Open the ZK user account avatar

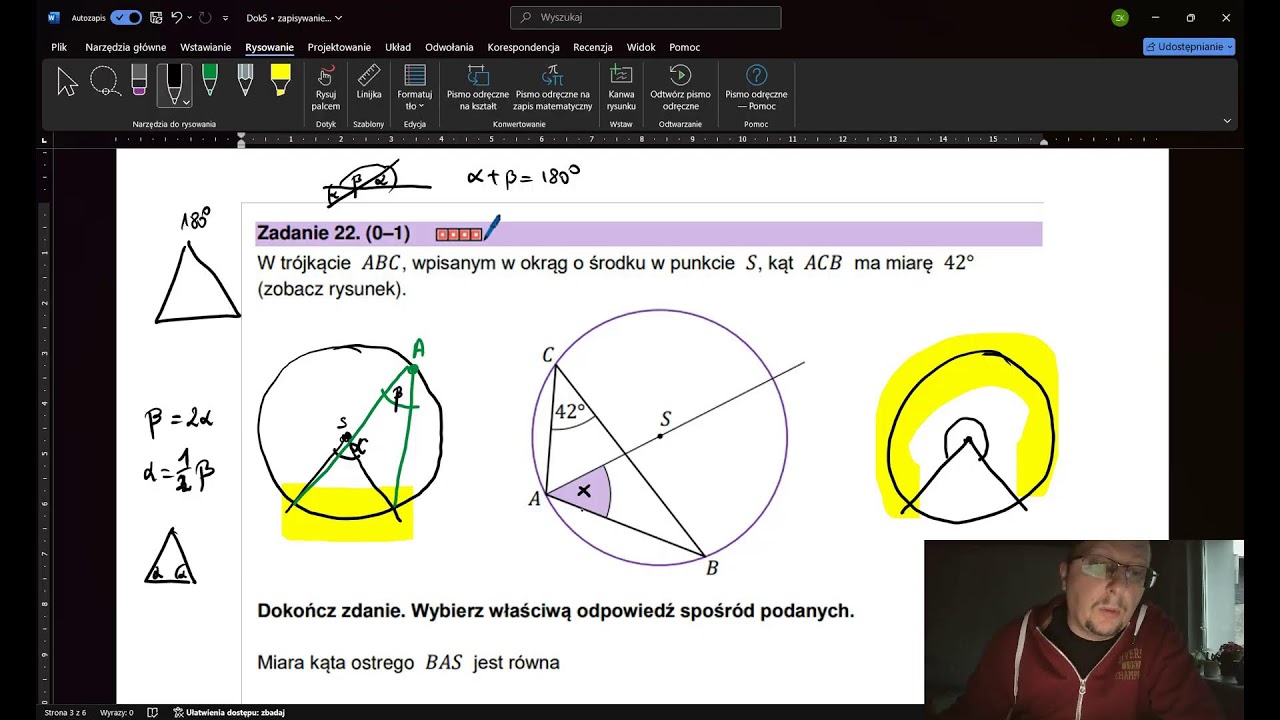coord(1120,17)
